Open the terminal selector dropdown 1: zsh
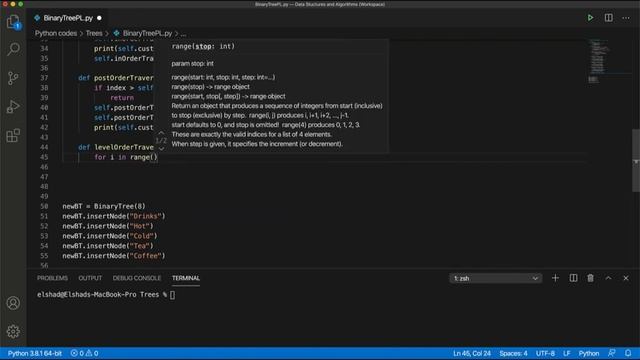This screenshot has height=360, width=640. pyautogui.click(x=495, y=278)
